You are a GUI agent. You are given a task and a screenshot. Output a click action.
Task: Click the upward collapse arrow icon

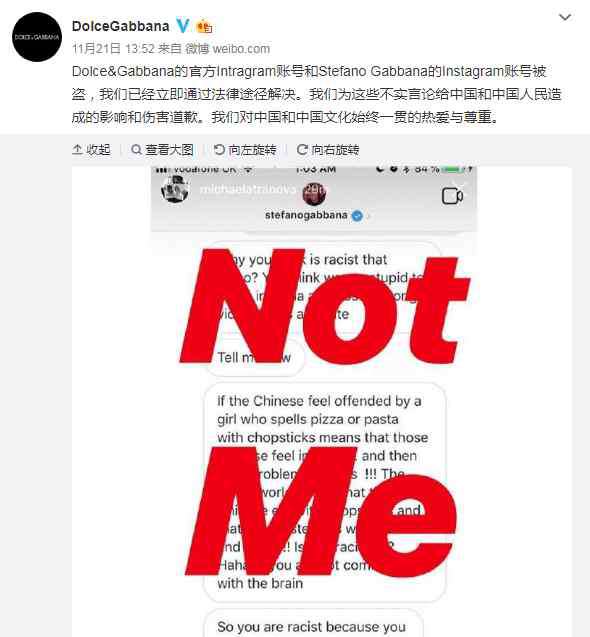77,150
